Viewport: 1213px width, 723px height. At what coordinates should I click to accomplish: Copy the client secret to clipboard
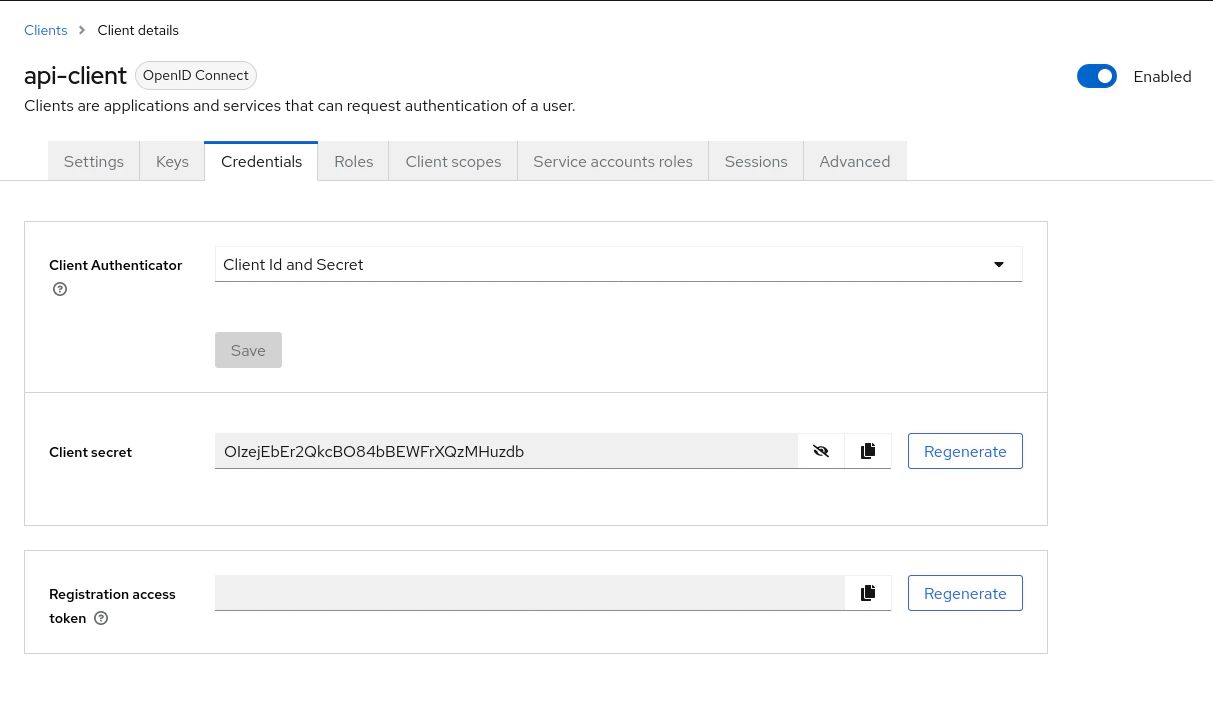tap(868, 451)
